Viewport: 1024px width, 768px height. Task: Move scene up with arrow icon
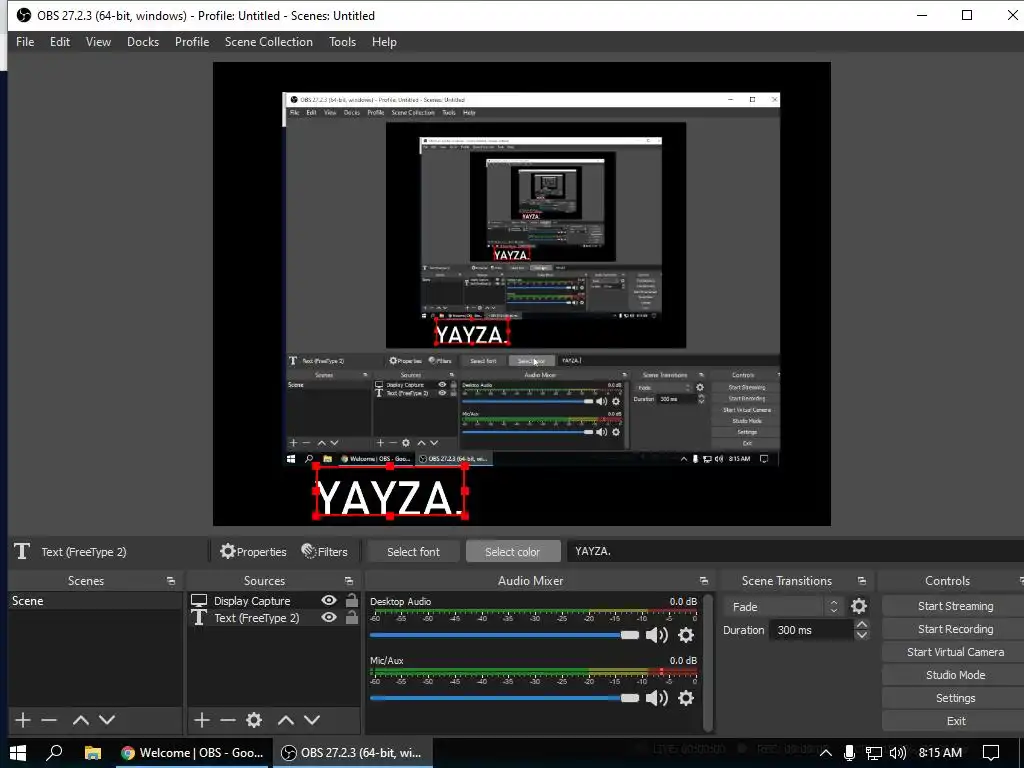click(81, 720)
